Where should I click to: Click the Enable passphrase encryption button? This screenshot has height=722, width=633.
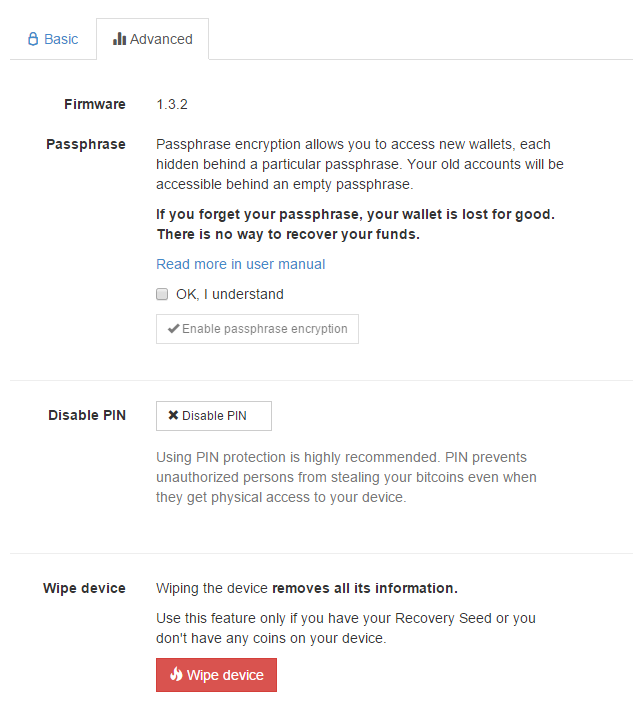click(x=257, y=329)
